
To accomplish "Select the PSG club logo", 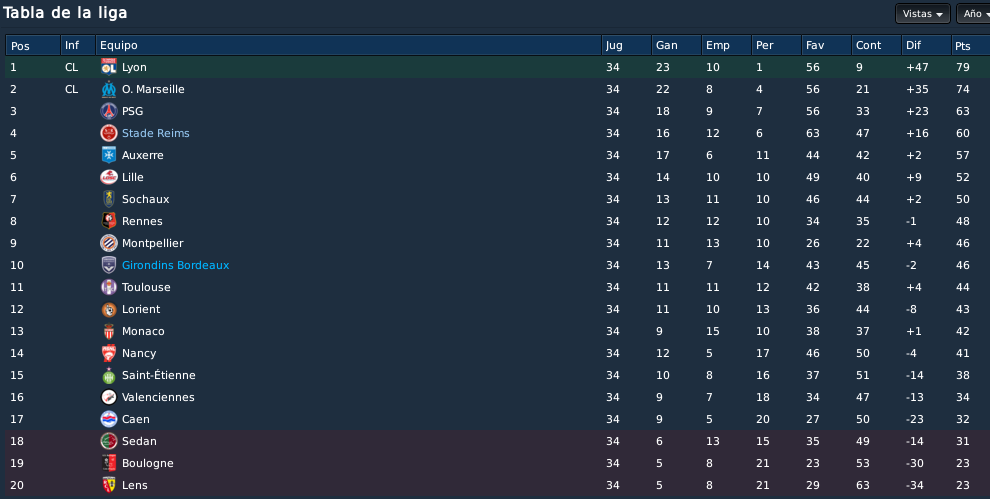I will coord(109,111).
